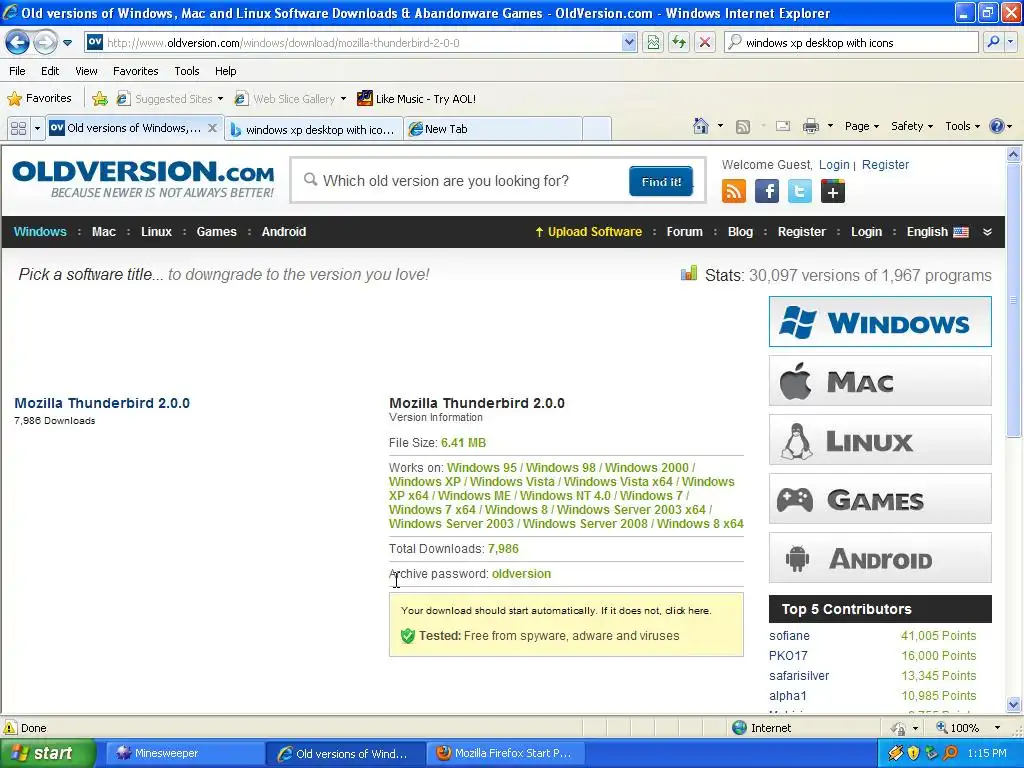Image resolution: width=1024 pixels, height=768 pixels.
Task: Click the Windows Start button
Action: coord(46,753)
